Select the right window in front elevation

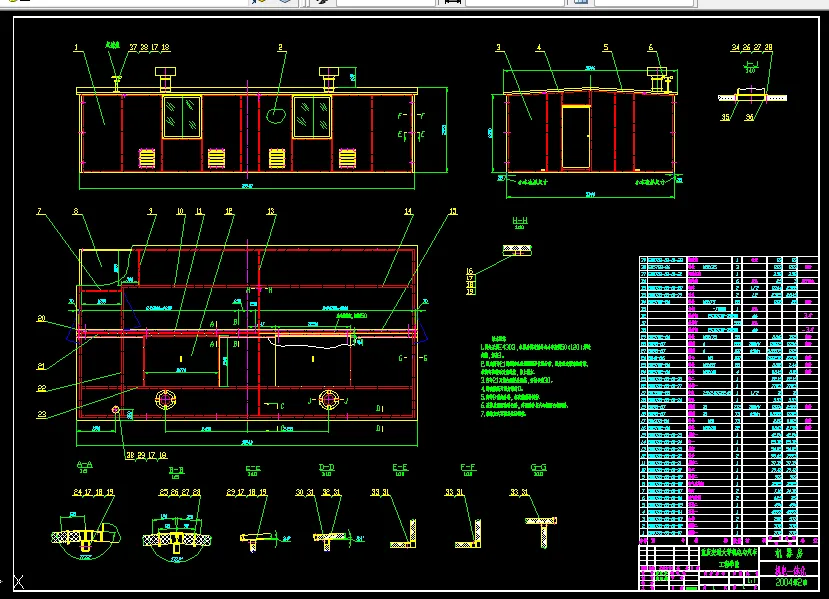point(312,117)
